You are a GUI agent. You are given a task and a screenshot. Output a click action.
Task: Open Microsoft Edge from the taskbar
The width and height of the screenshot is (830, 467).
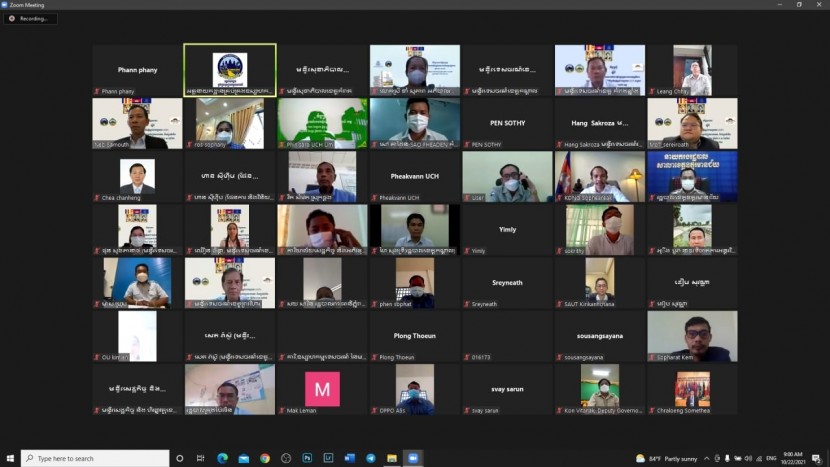coord(222,458)
